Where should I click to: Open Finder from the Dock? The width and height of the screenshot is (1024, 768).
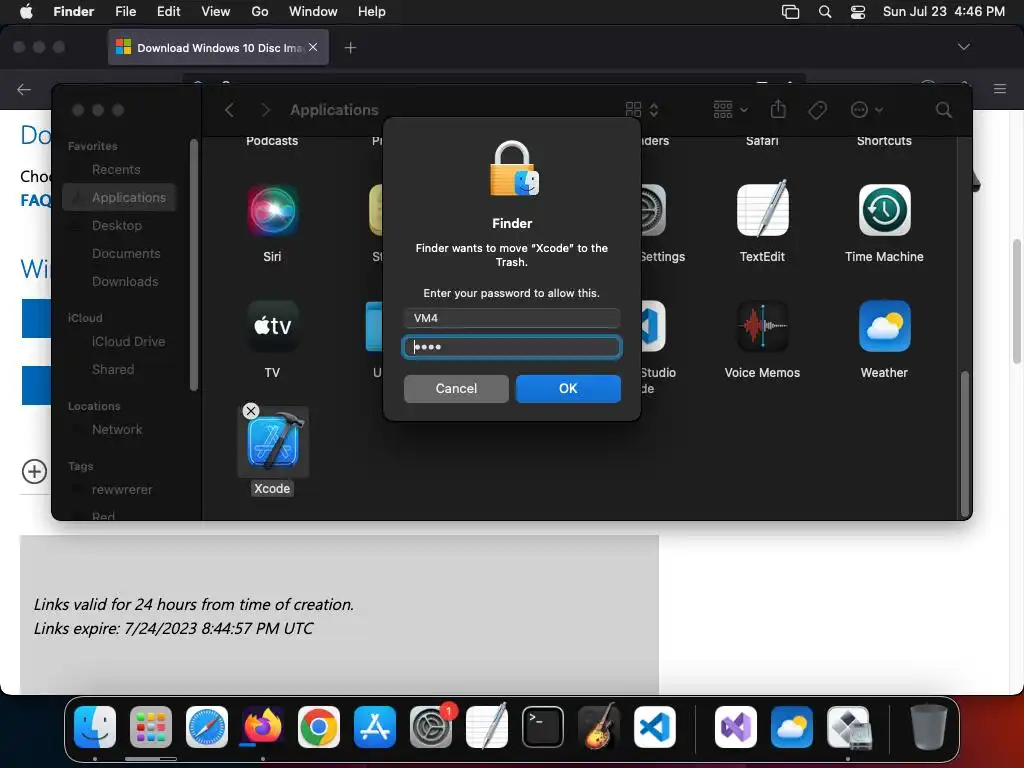point(95,727)
